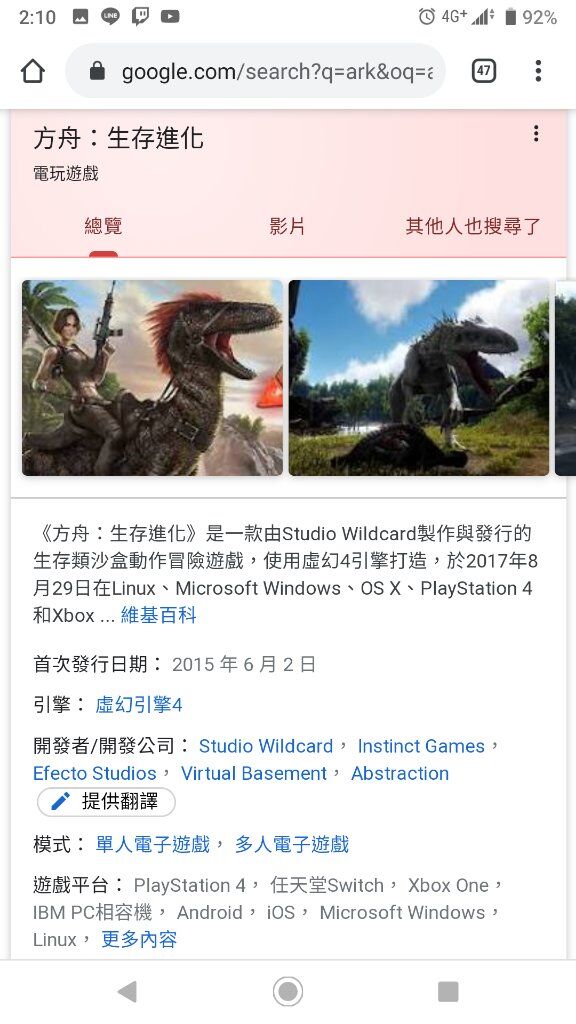The image size is (576, 1024).
Task: Open the Studio Wildcard developer link
Action: pos(266,746)
